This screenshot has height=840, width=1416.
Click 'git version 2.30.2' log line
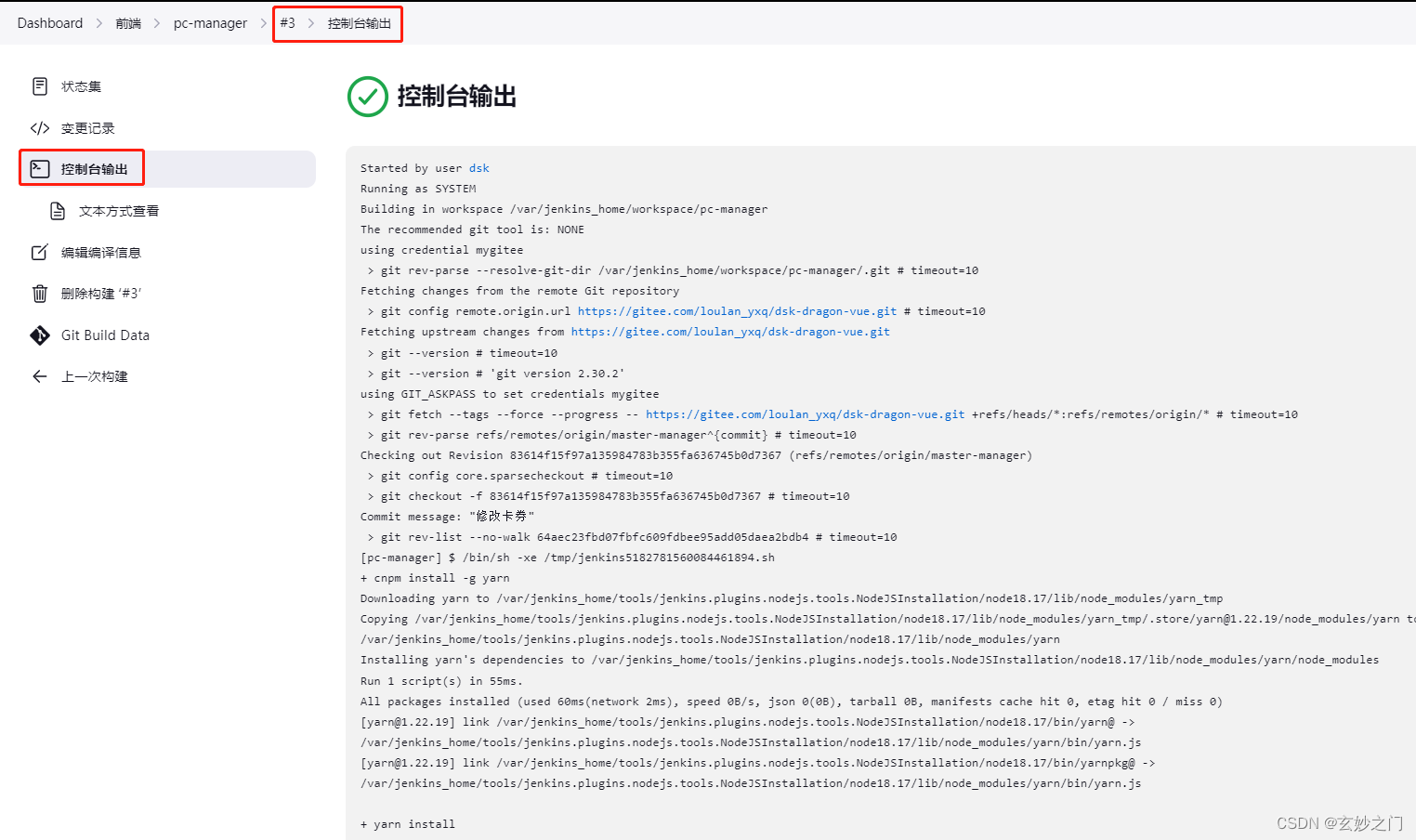[x=496, y=374]
